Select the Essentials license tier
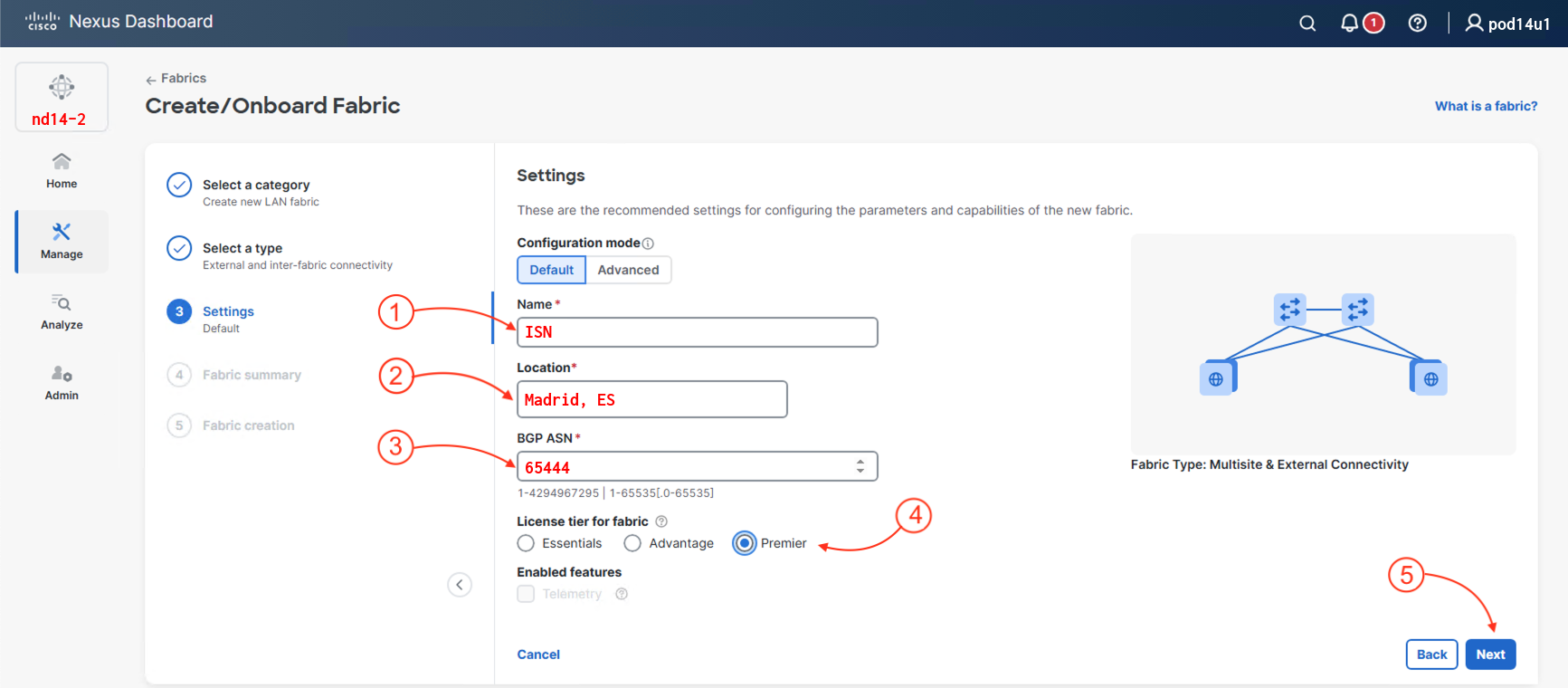1568x688 pixels. point(526,543)
